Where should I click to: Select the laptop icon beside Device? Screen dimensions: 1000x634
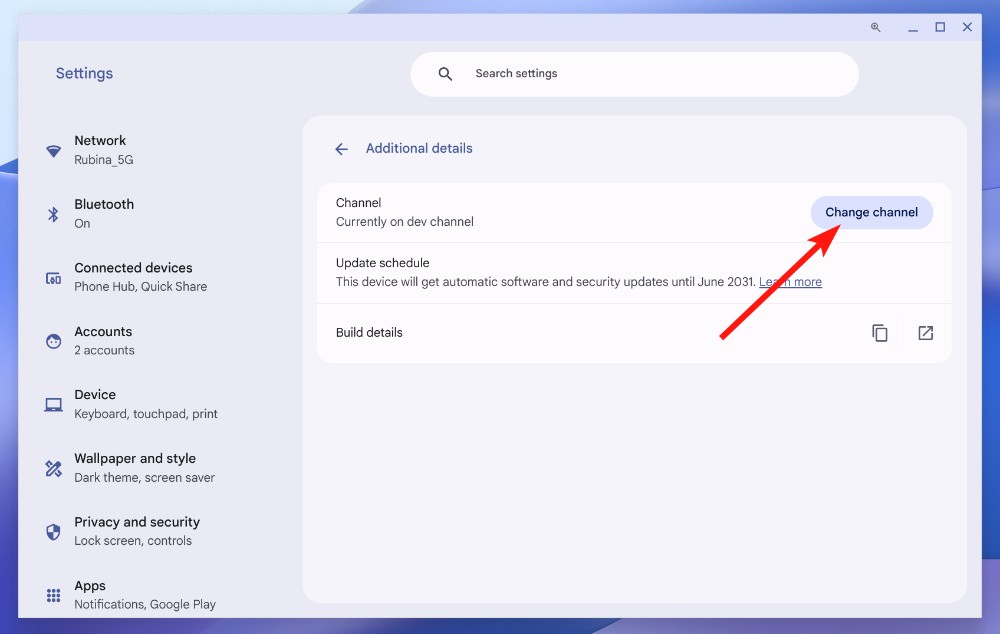pyautogui.click(x=53, y=404)
